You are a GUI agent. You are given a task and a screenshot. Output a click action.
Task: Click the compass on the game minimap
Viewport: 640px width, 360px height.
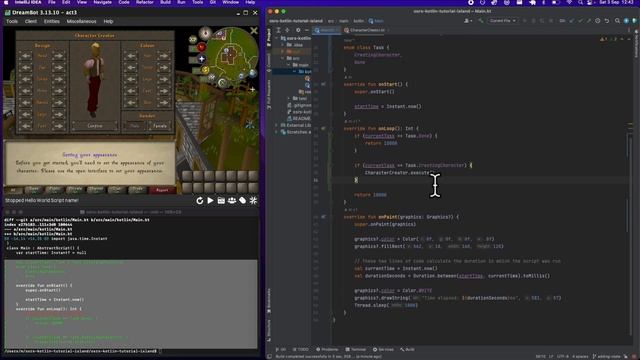tap(205, 33)
